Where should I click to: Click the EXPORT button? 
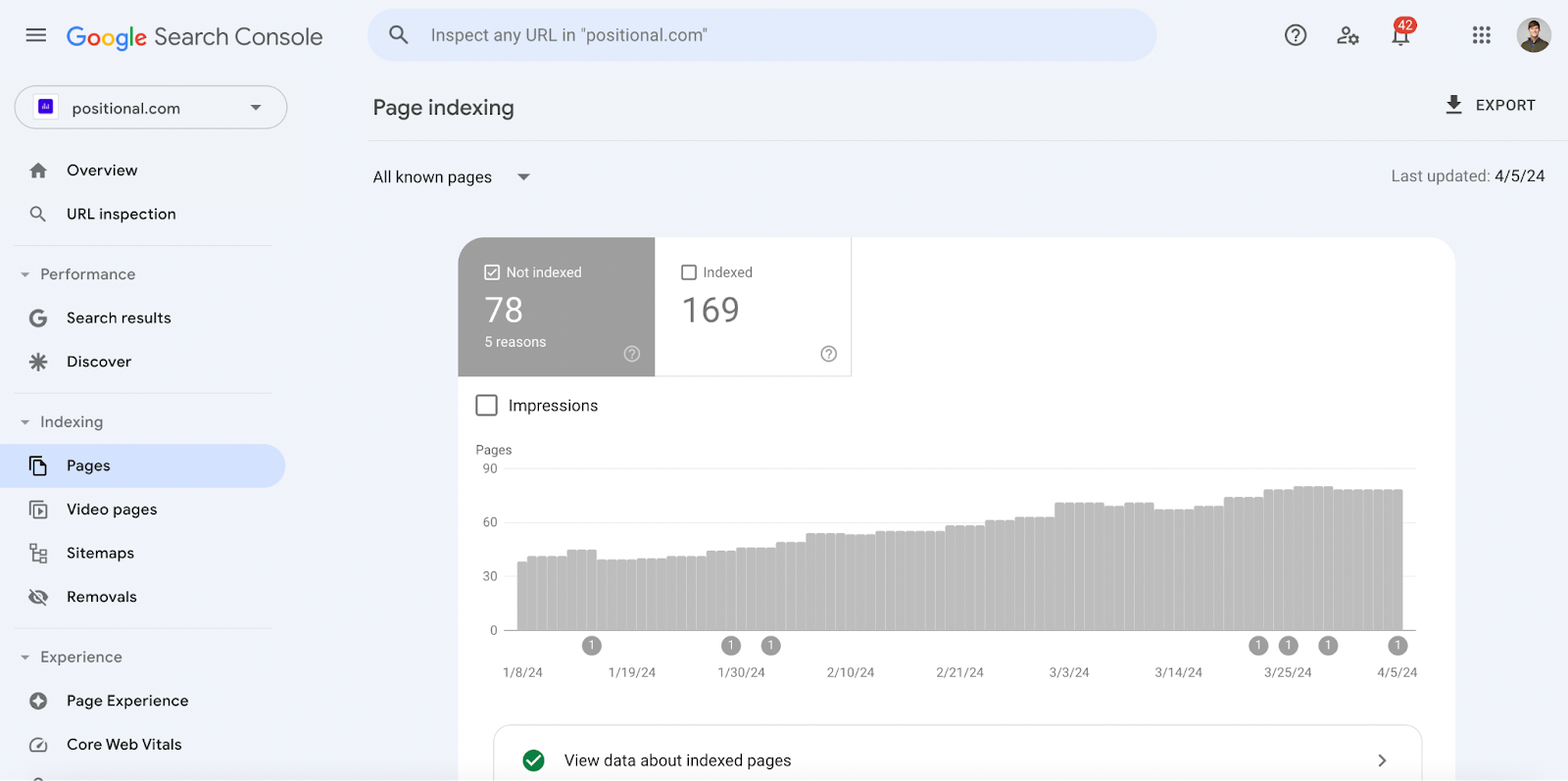[x=1491, y=105]
